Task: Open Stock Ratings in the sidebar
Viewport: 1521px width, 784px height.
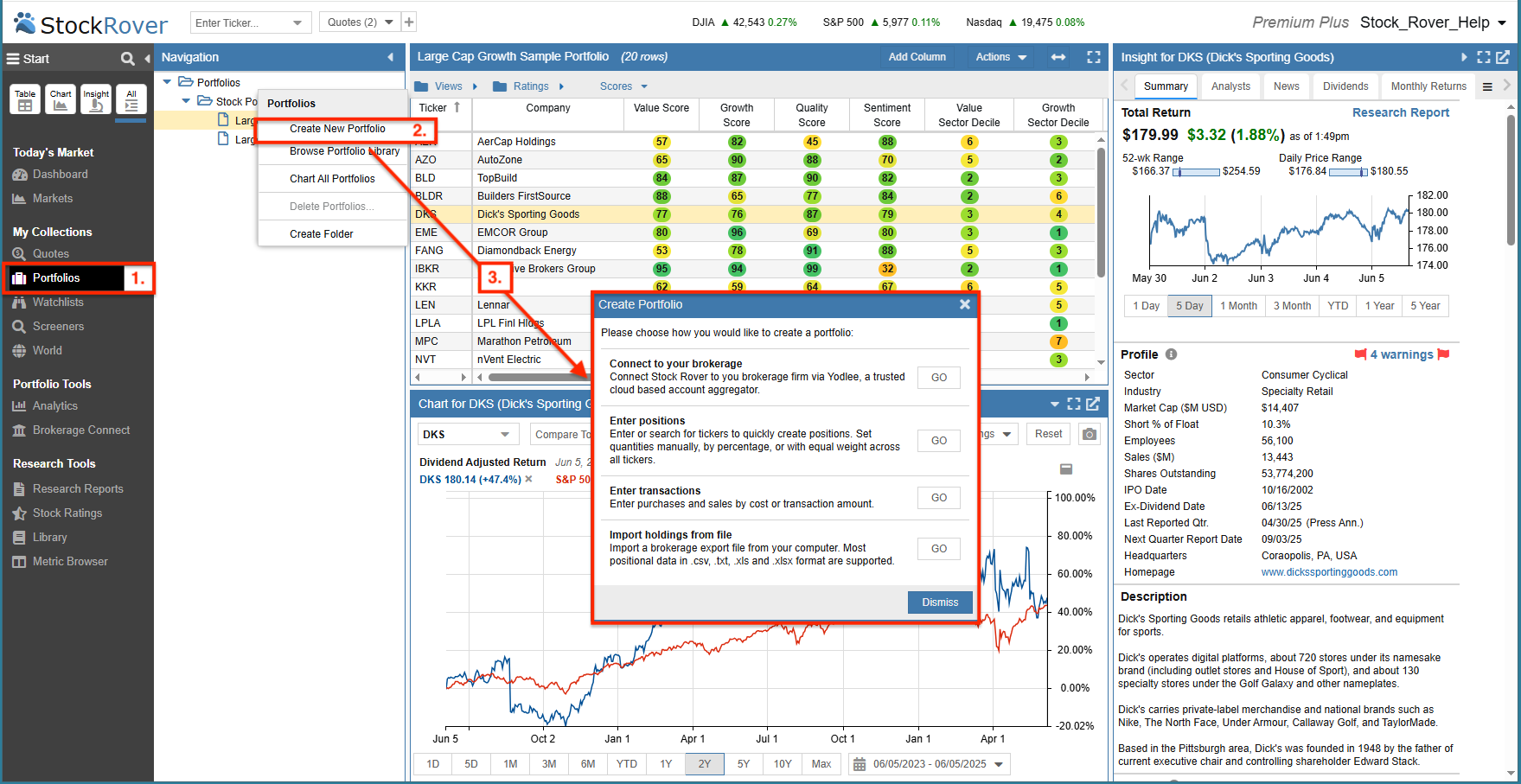Action: point(67,513)
